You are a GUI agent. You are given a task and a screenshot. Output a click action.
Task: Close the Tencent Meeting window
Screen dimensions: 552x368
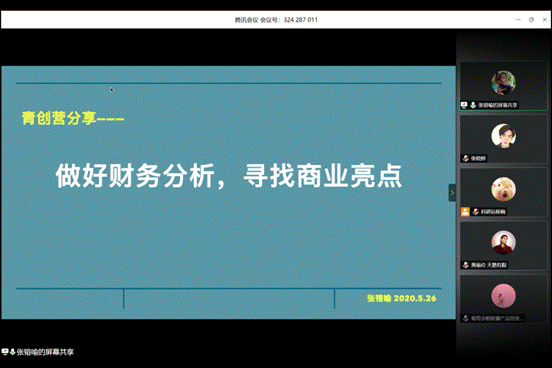(x=545, y=20)
